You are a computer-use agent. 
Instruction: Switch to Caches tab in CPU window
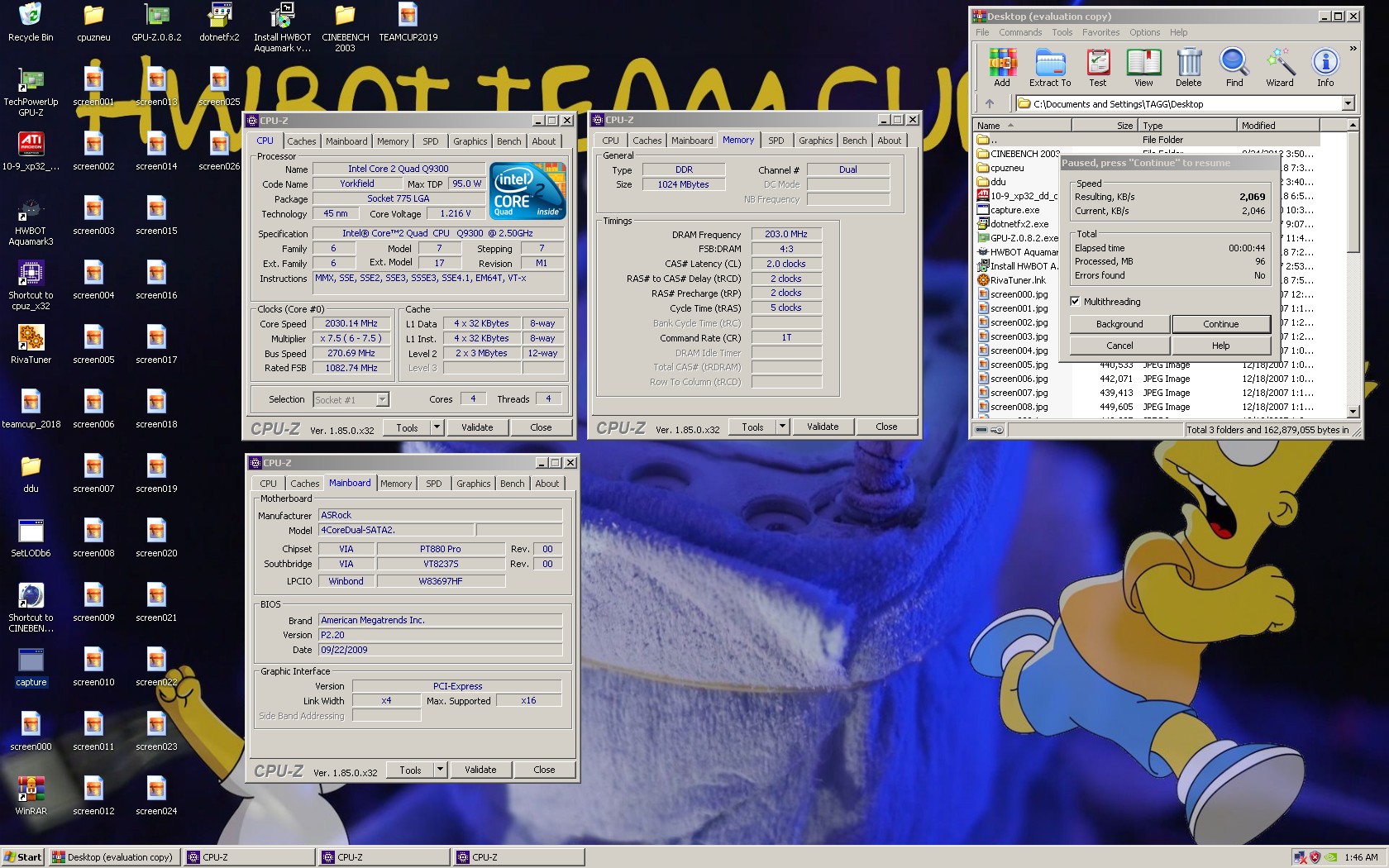pos(301,141)
